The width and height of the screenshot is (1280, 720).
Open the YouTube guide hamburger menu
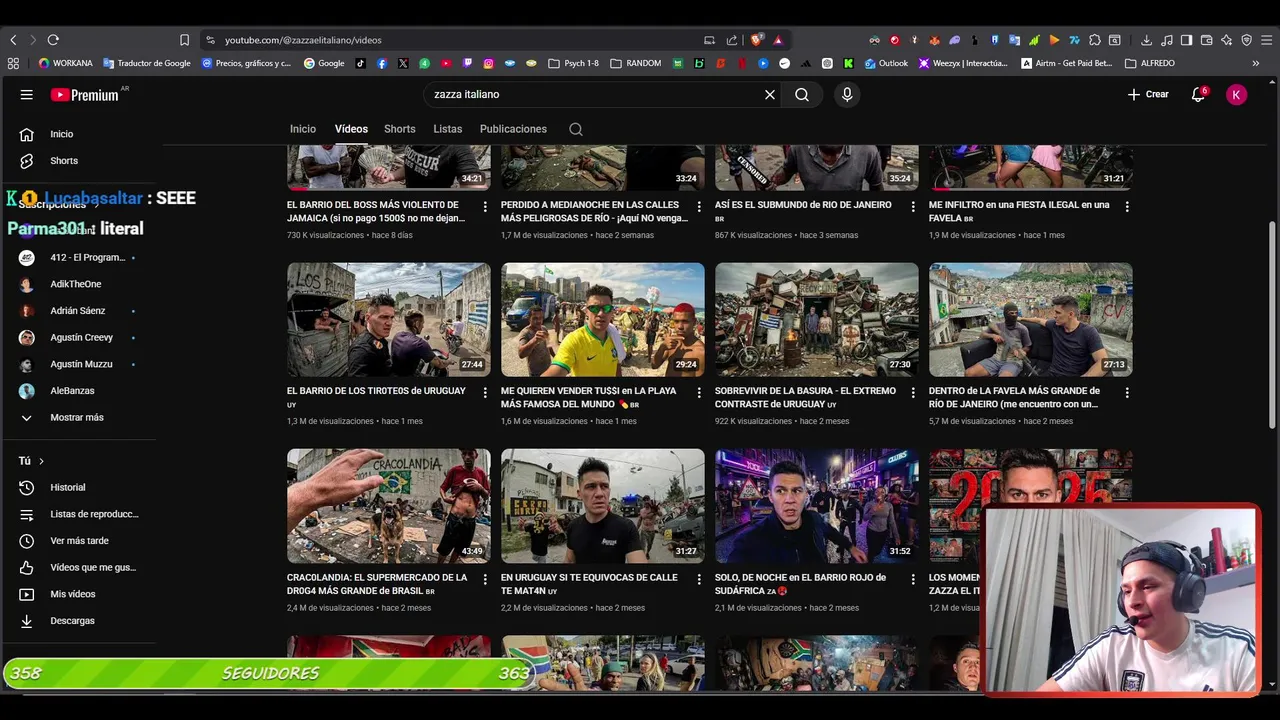tap(27, 95)
